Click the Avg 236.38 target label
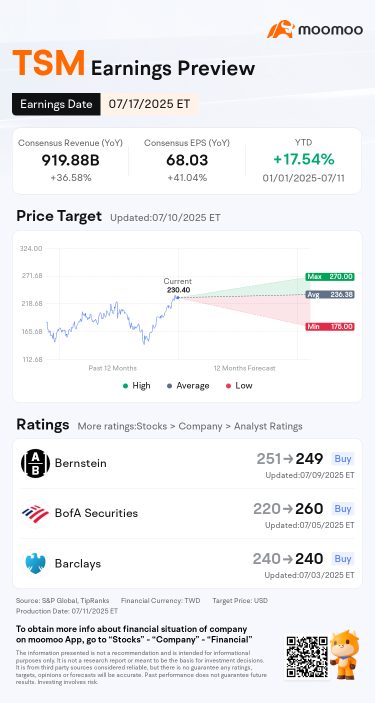 (x=330, y=295)
